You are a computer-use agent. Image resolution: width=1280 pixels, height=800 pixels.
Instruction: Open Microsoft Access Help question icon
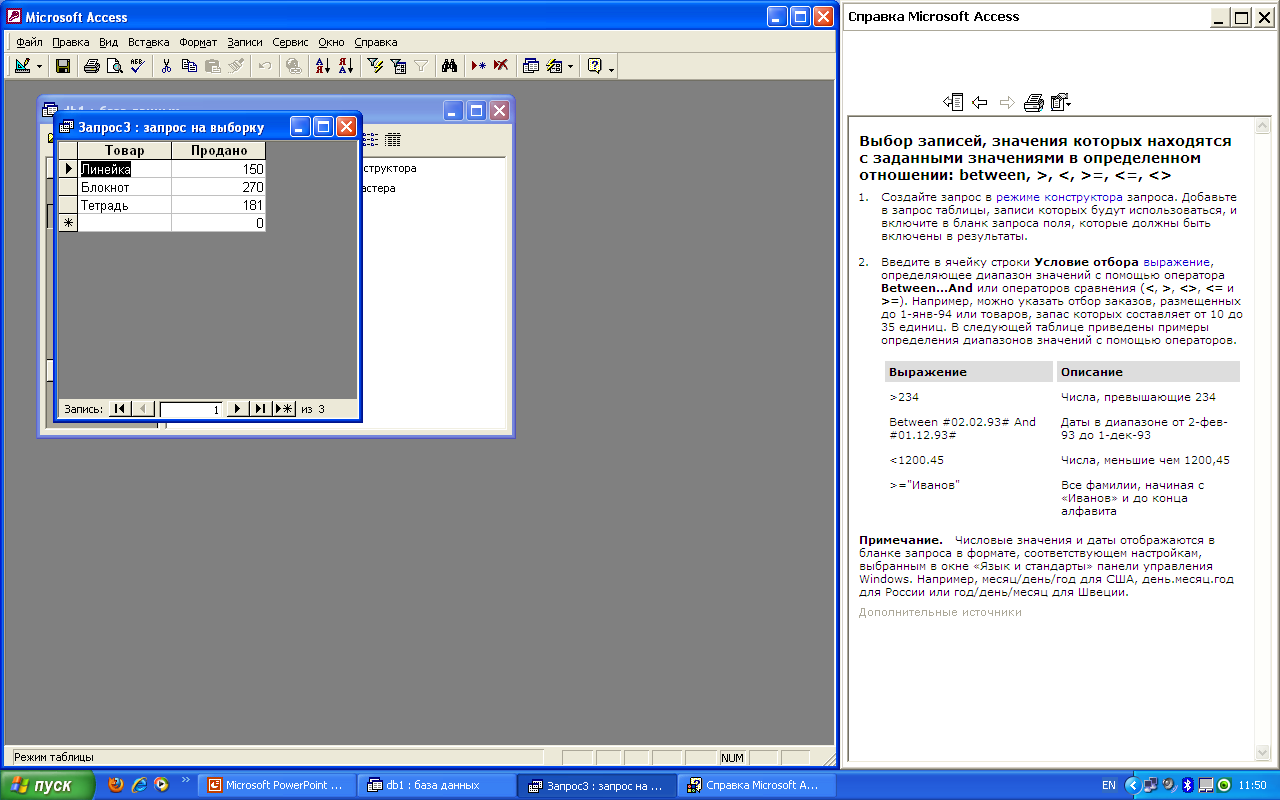(x=595, y=66)
